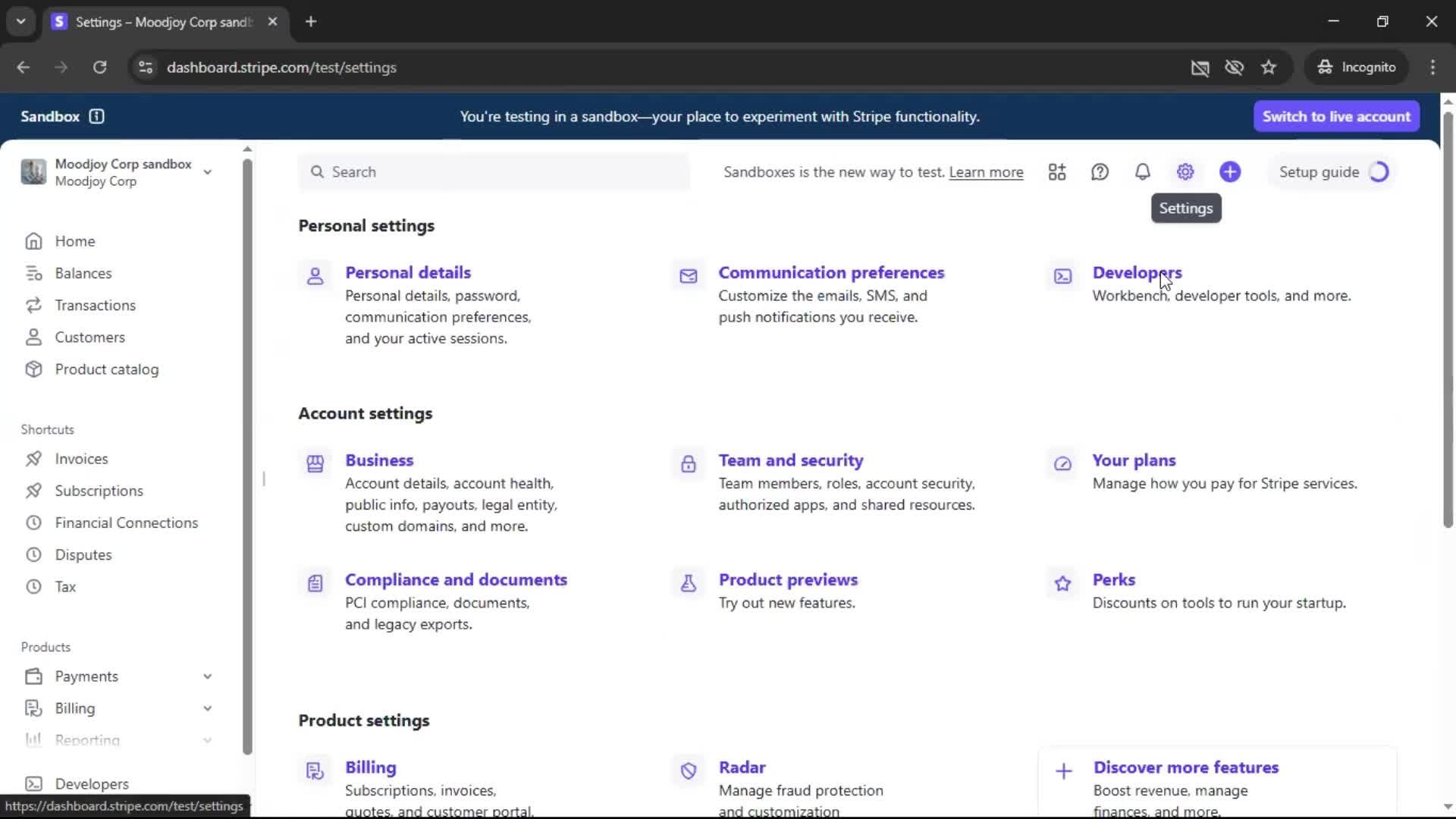1456x819 pixels.
Task: Click the Developers terminal icon in settings
Action: pos(1063,276)
